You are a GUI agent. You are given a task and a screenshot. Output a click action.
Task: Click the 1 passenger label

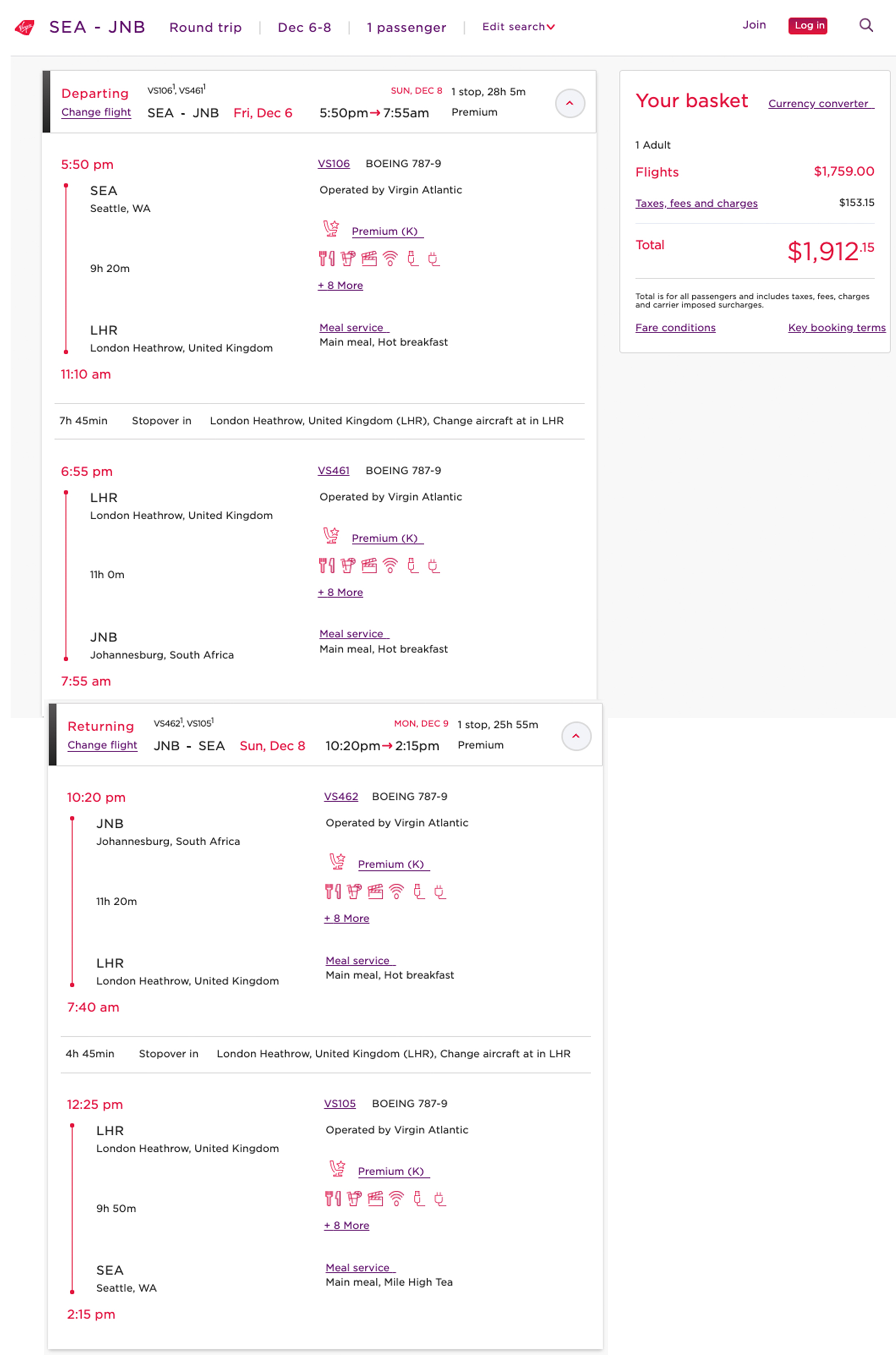coord(406,28)
